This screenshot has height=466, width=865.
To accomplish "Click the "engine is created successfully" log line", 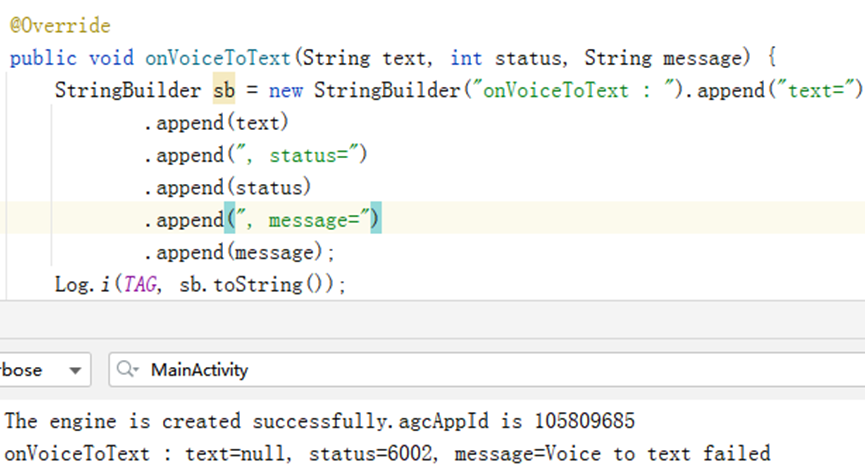I will [x=319, y=421].
